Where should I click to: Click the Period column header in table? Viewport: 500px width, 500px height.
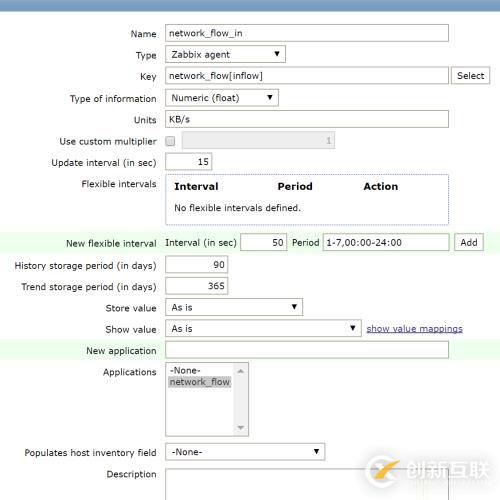click(x=295, y=186)
